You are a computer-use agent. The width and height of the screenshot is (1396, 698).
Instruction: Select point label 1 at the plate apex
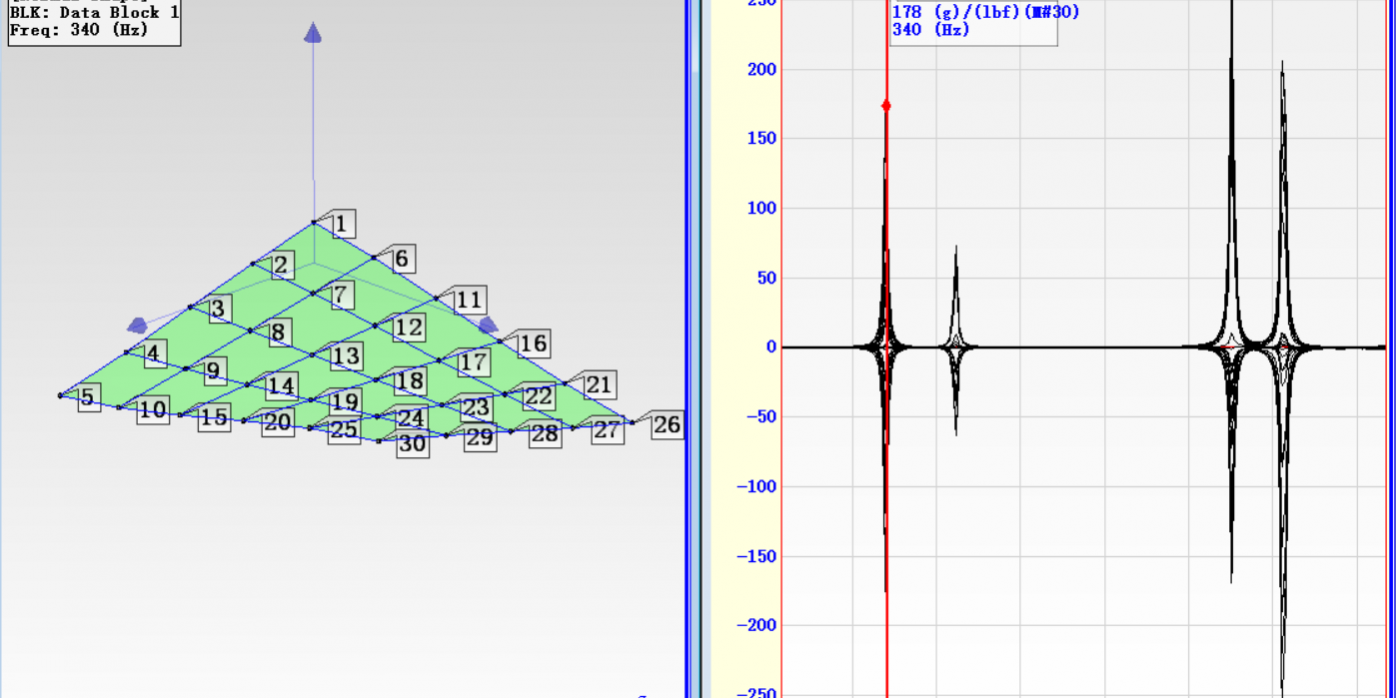[341, 224]
